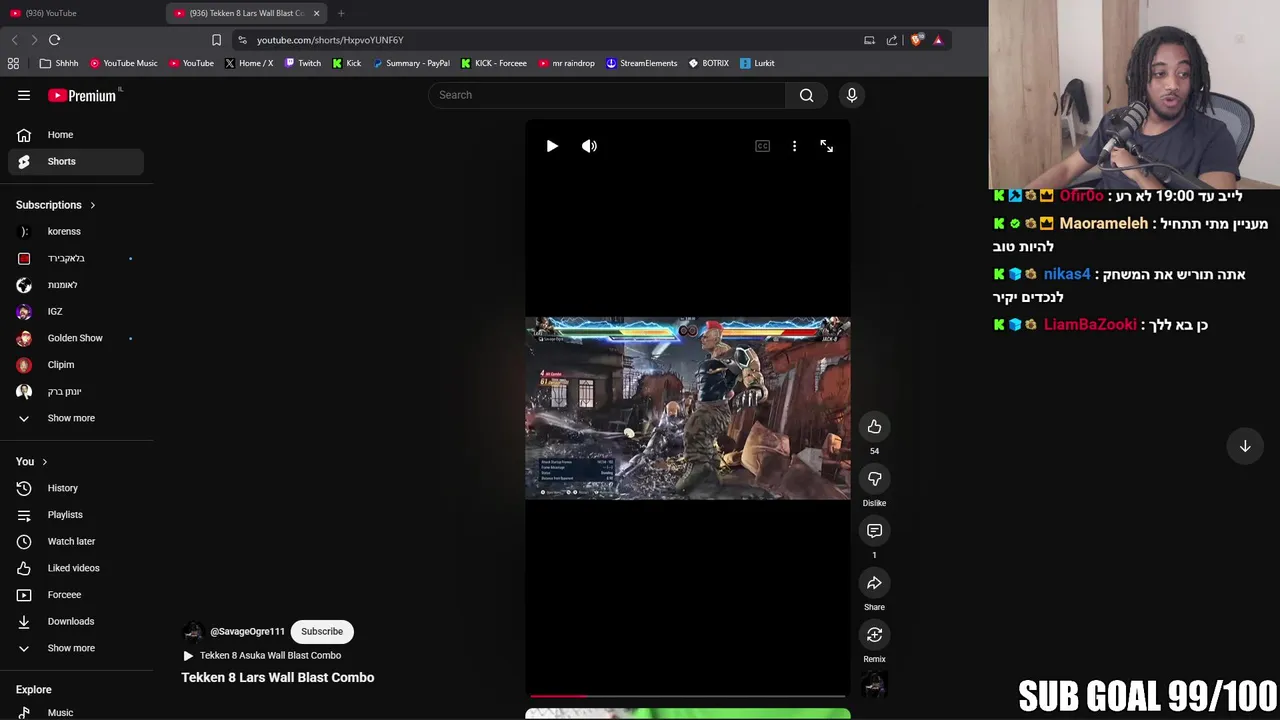Seek using the Shorts progress bar
Screen dimensions: 1280x720
(688, 695)
